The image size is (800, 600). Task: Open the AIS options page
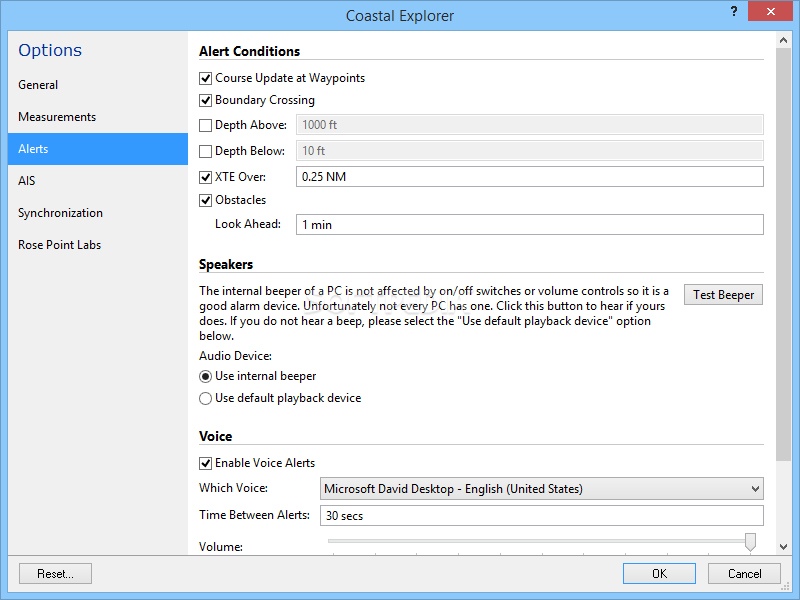98,181
